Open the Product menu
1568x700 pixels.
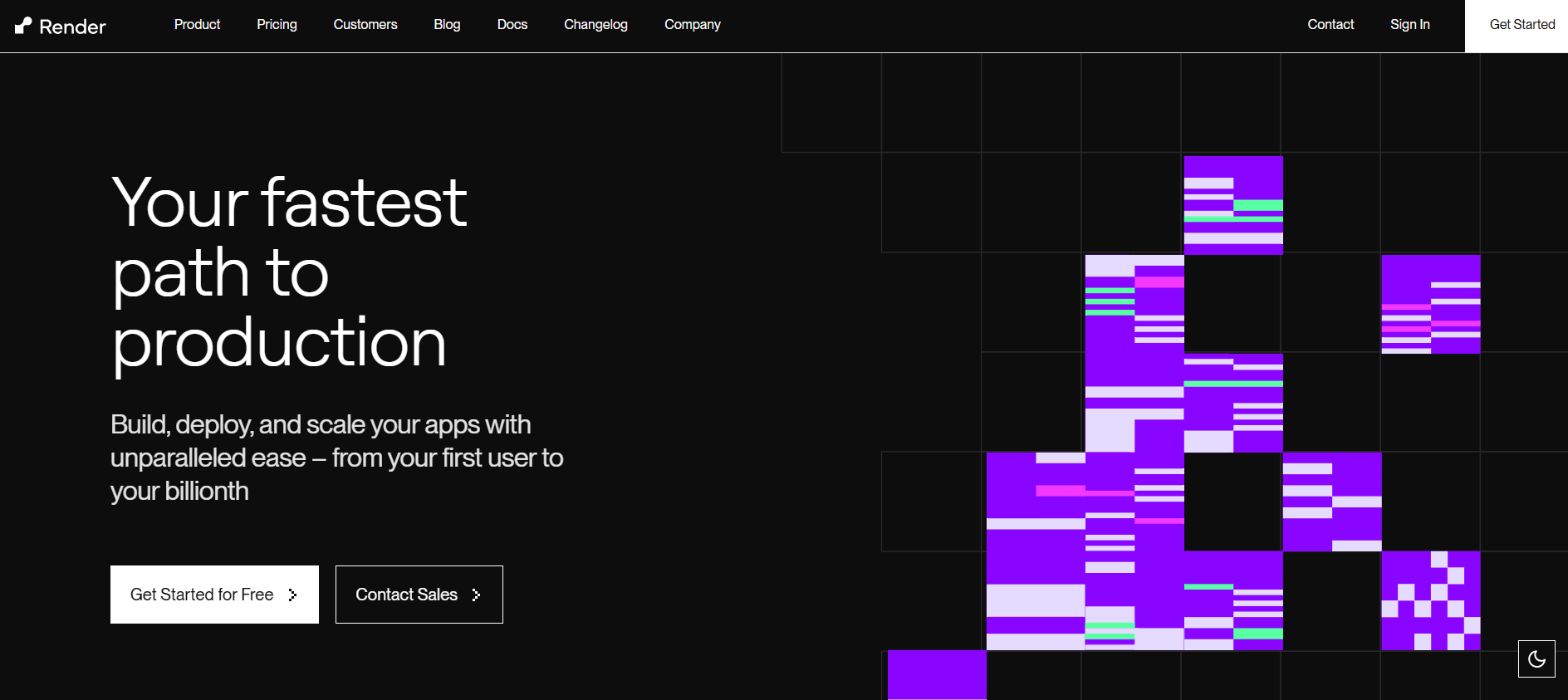(197, 25)
